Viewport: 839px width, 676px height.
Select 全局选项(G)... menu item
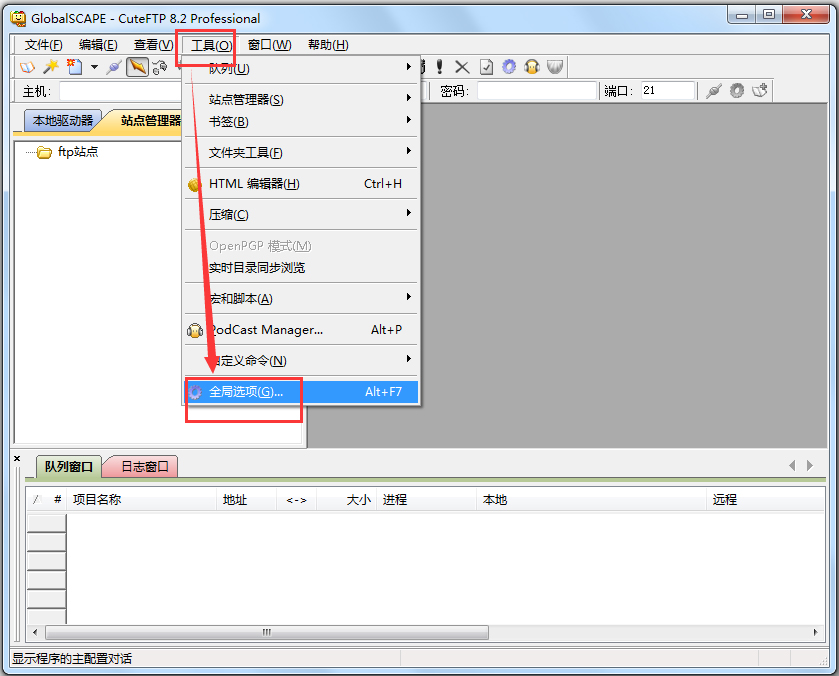pos(301,392)
